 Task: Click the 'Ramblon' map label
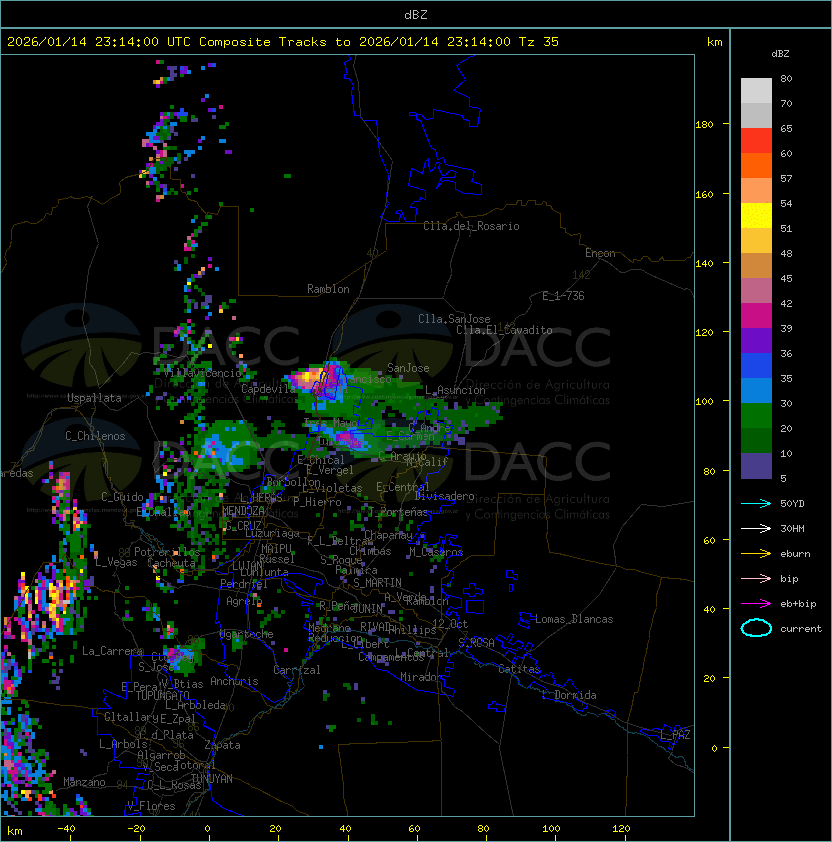(x=328, y=289)
